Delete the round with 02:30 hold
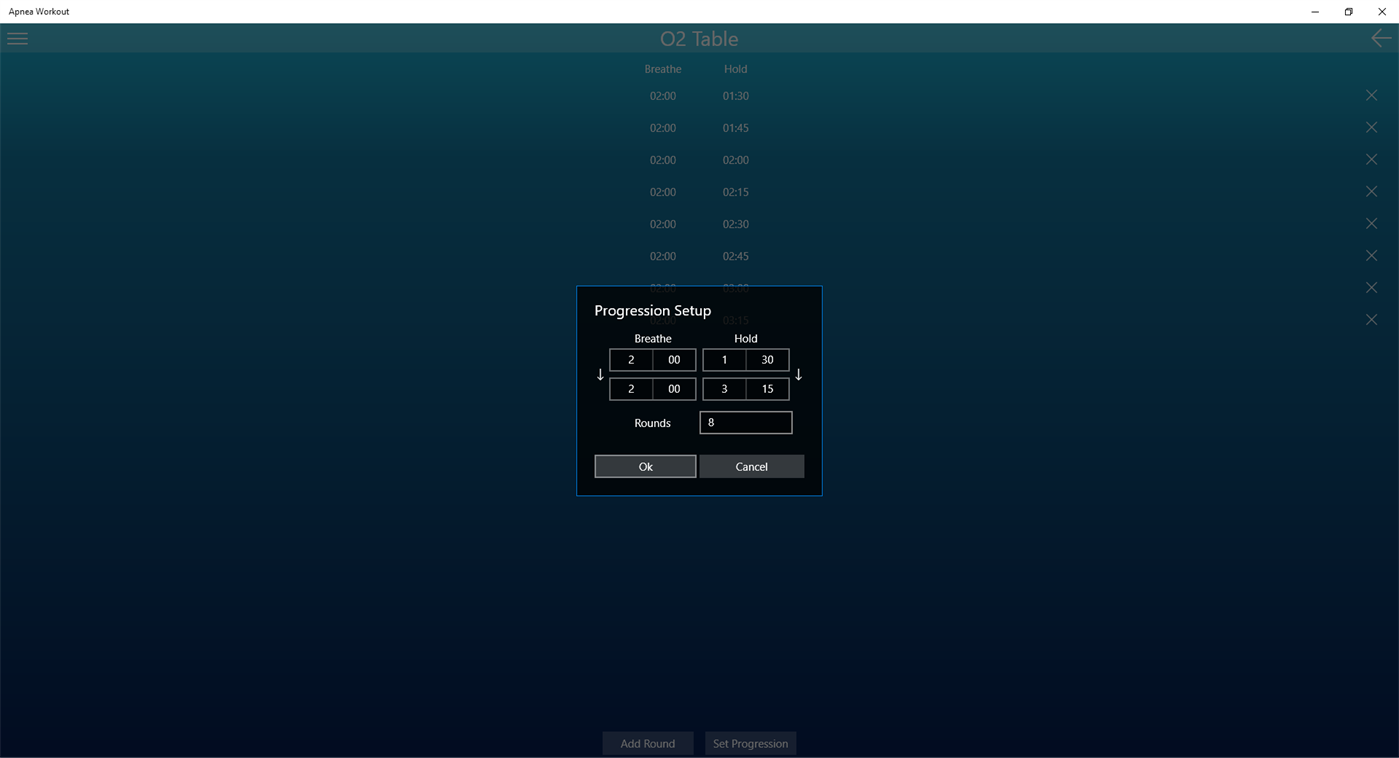The width and height of the screenshot is (1399, 758). [x=1371, y=223]
